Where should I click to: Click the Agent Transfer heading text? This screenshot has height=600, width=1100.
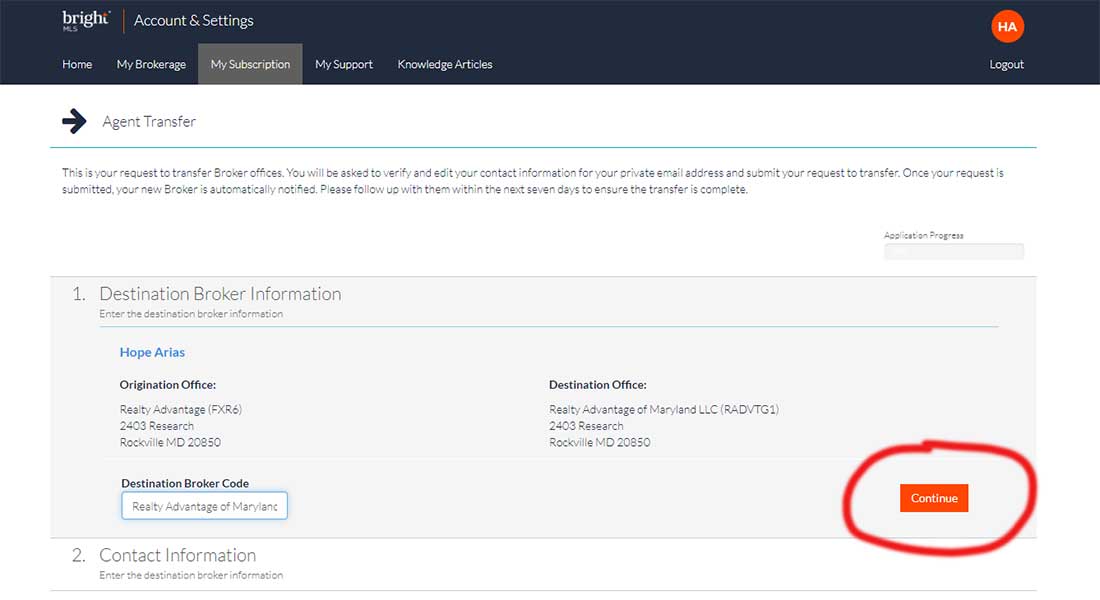[x=149, y=121]
